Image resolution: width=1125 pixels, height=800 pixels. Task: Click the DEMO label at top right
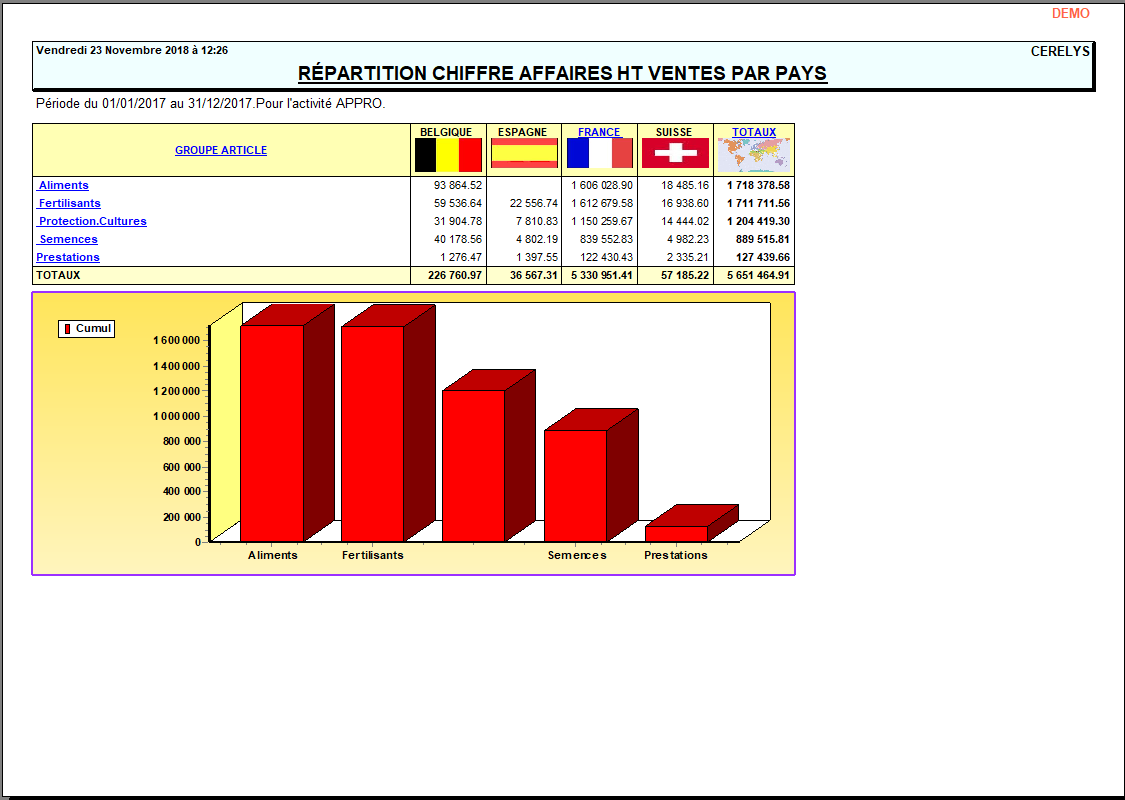(1069, 13)
